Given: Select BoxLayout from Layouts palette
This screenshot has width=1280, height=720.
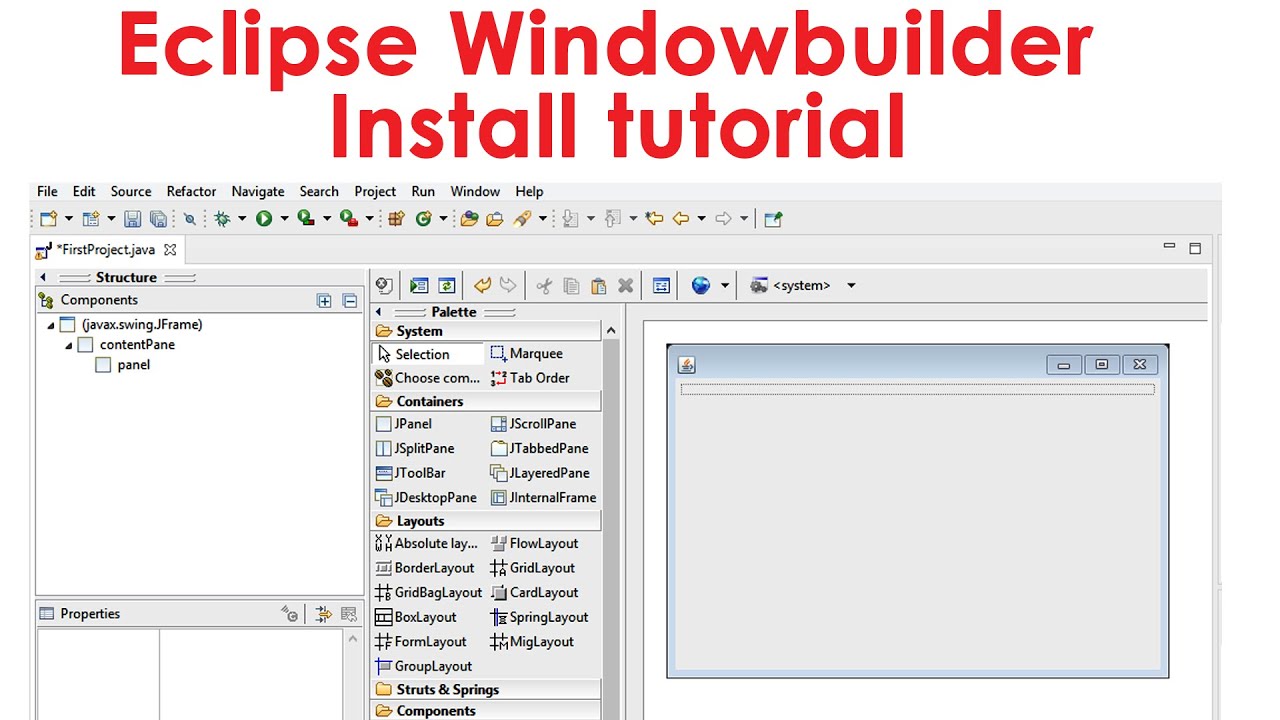Looking at the screenshot, I should (x=415, y=617).
